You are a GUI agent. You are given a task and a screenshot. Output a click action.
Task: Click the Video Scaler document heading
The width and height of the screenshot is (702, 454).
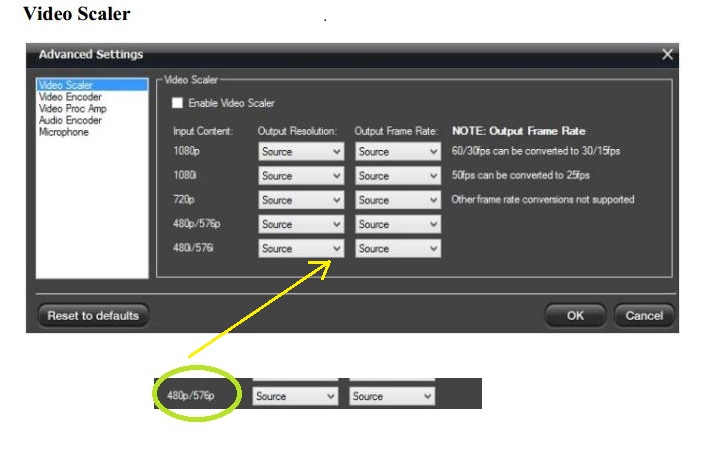(77, 14)
